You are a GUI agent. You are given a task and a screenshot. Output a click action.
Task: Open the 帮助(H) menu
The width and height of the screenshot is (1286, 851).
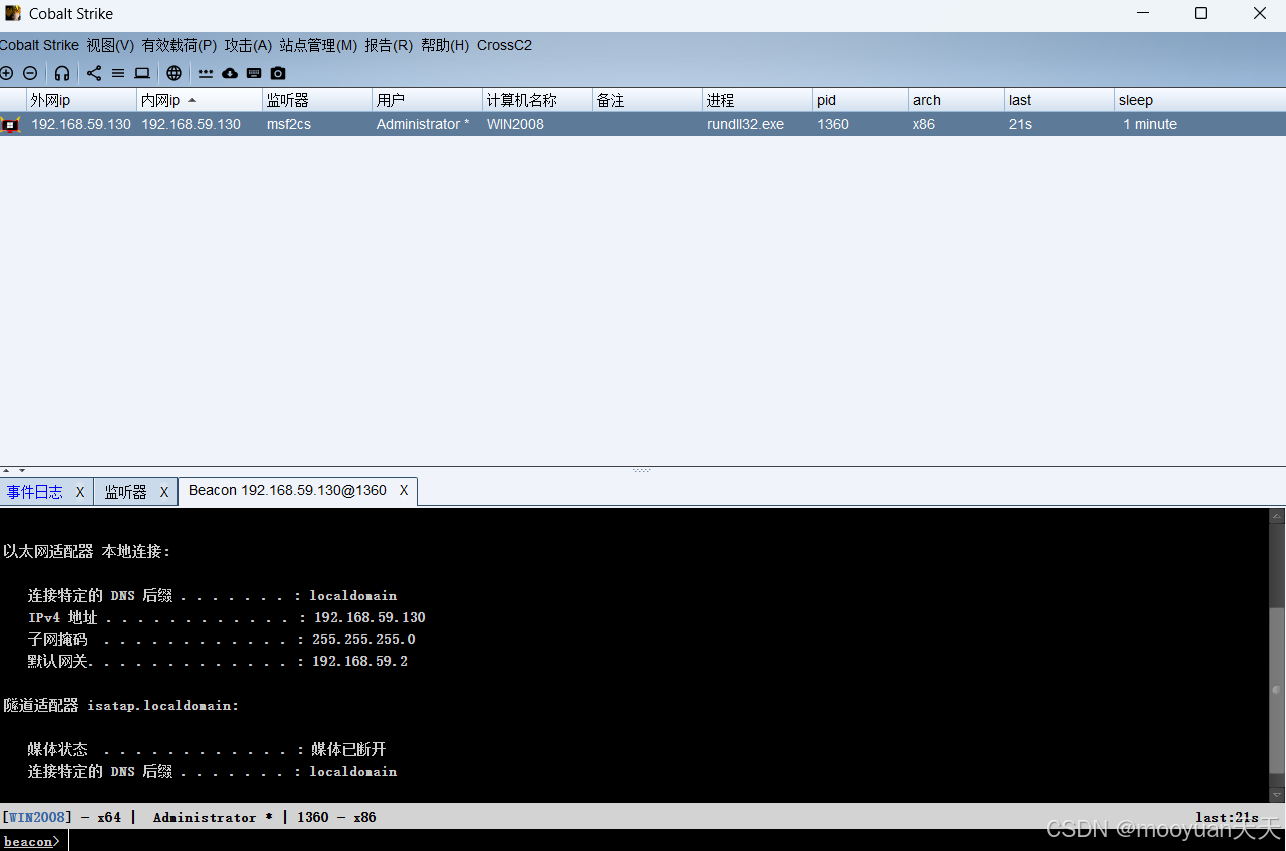[x=445, y=45]
